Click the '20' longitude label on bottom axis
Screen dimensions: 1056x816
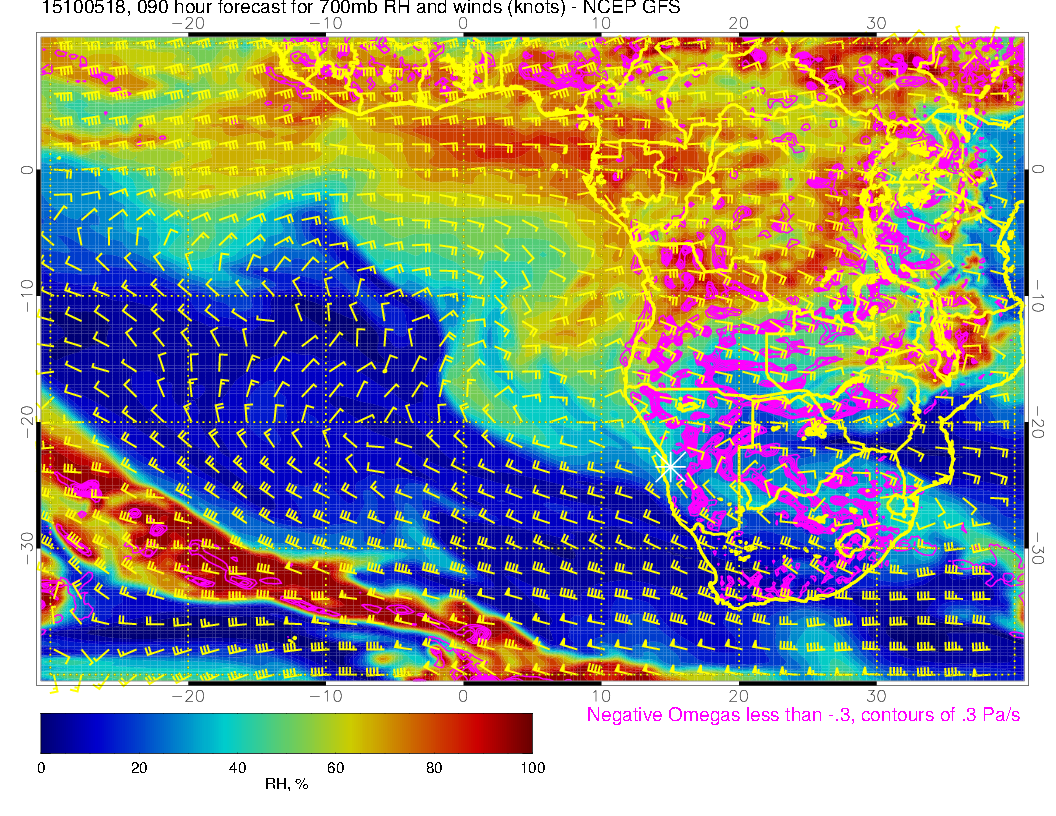click(739, 695)
